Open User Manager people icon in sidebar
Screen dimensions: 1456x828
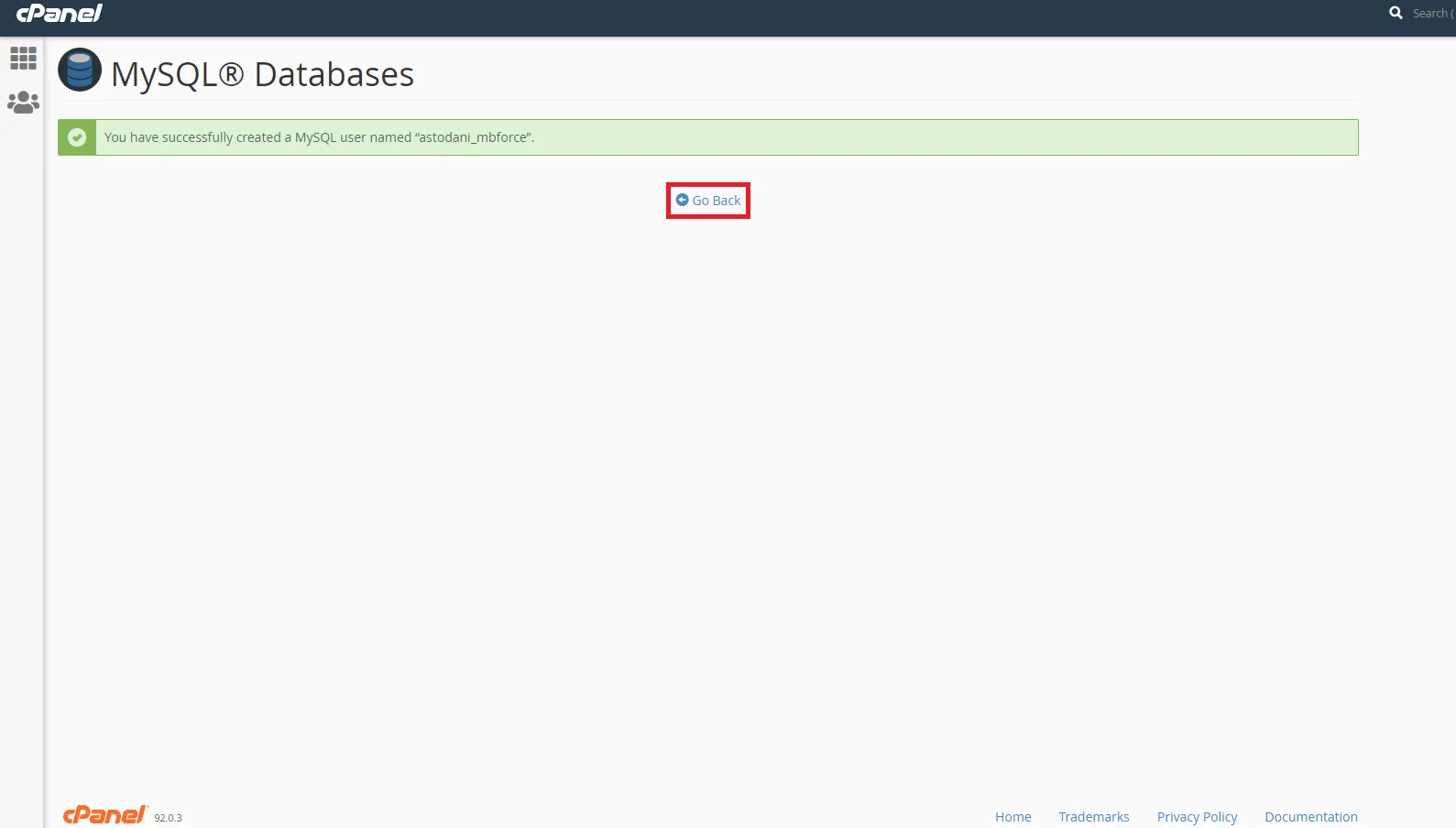click(23, 103)
